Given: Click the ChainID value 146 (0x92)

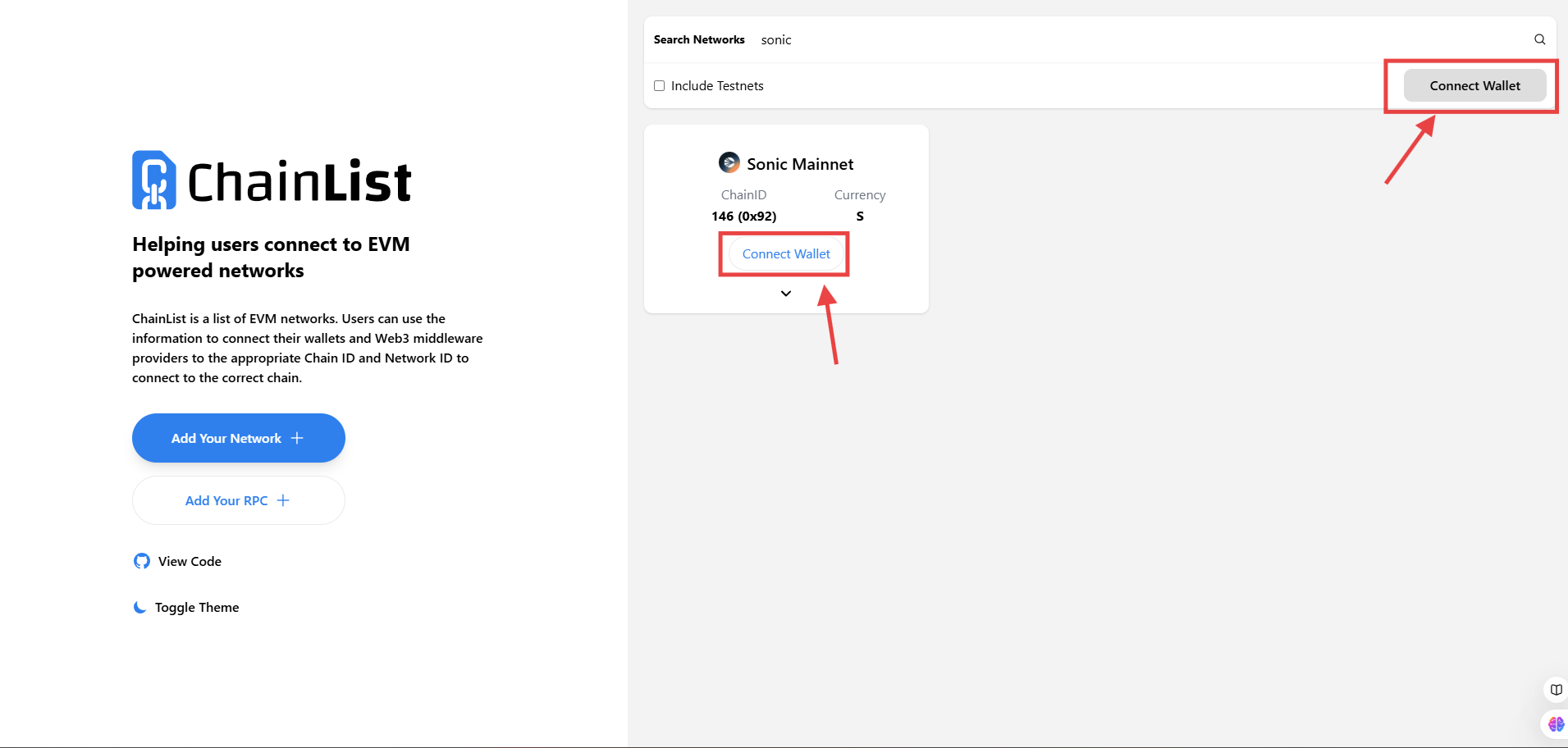Looking at the screenshot, I should pyautogui.click(x=744, y=217).
